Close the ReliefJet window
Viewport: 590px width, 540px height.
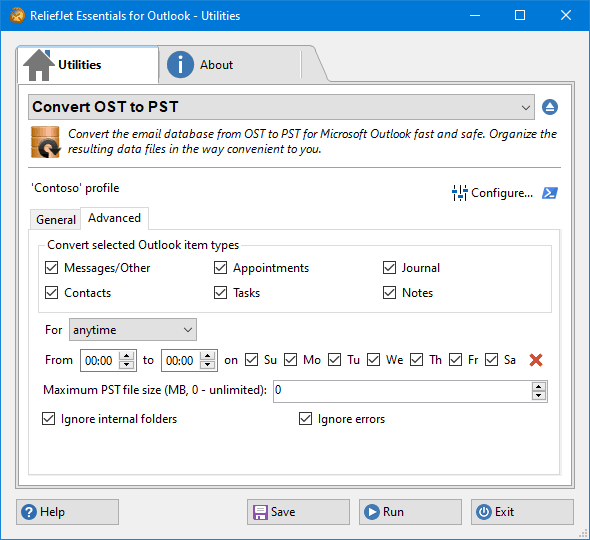click(566, 15)
